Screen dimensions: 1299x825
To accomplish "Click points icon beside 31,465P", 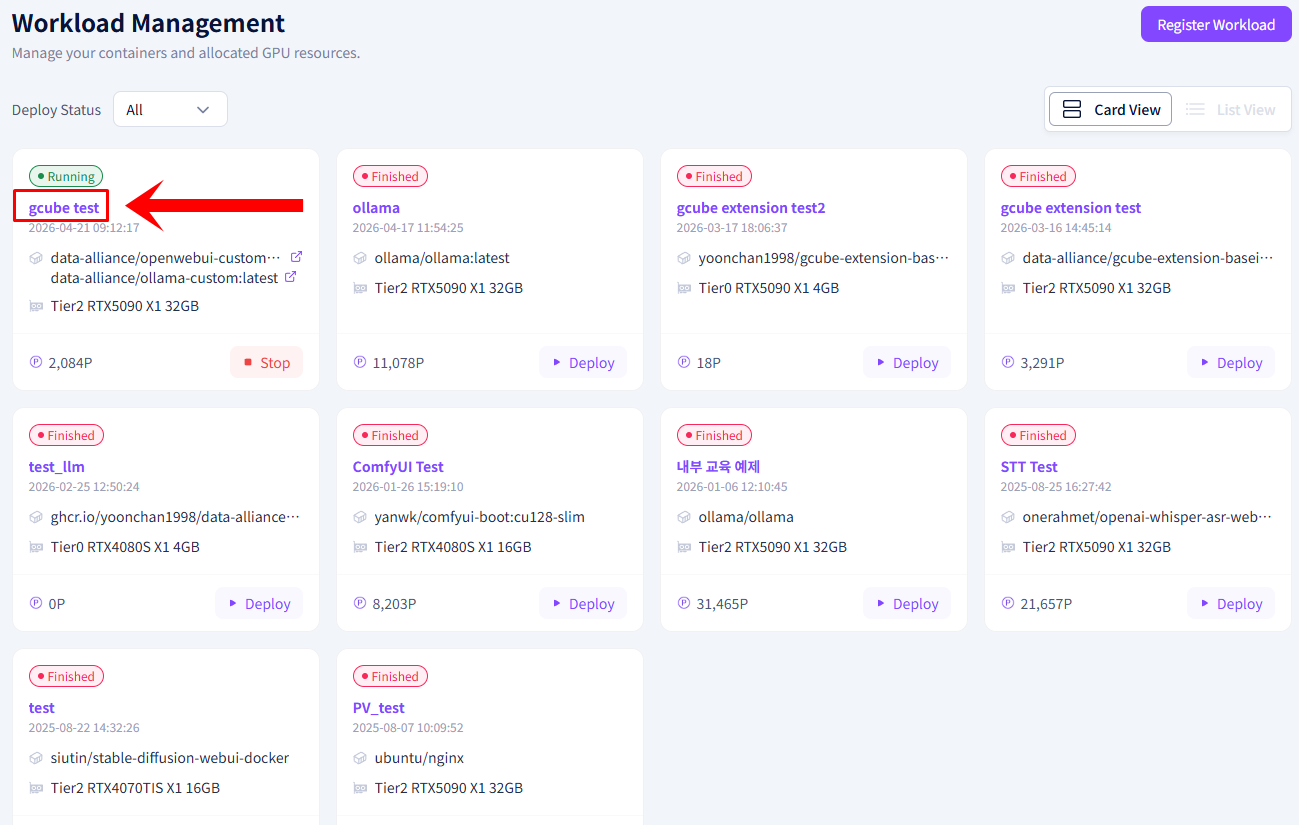I will pos(684,603).
